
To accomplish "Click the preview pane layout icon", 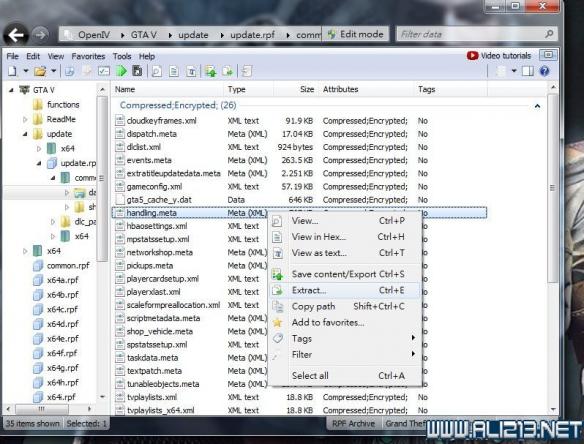I will coord(528,71).
